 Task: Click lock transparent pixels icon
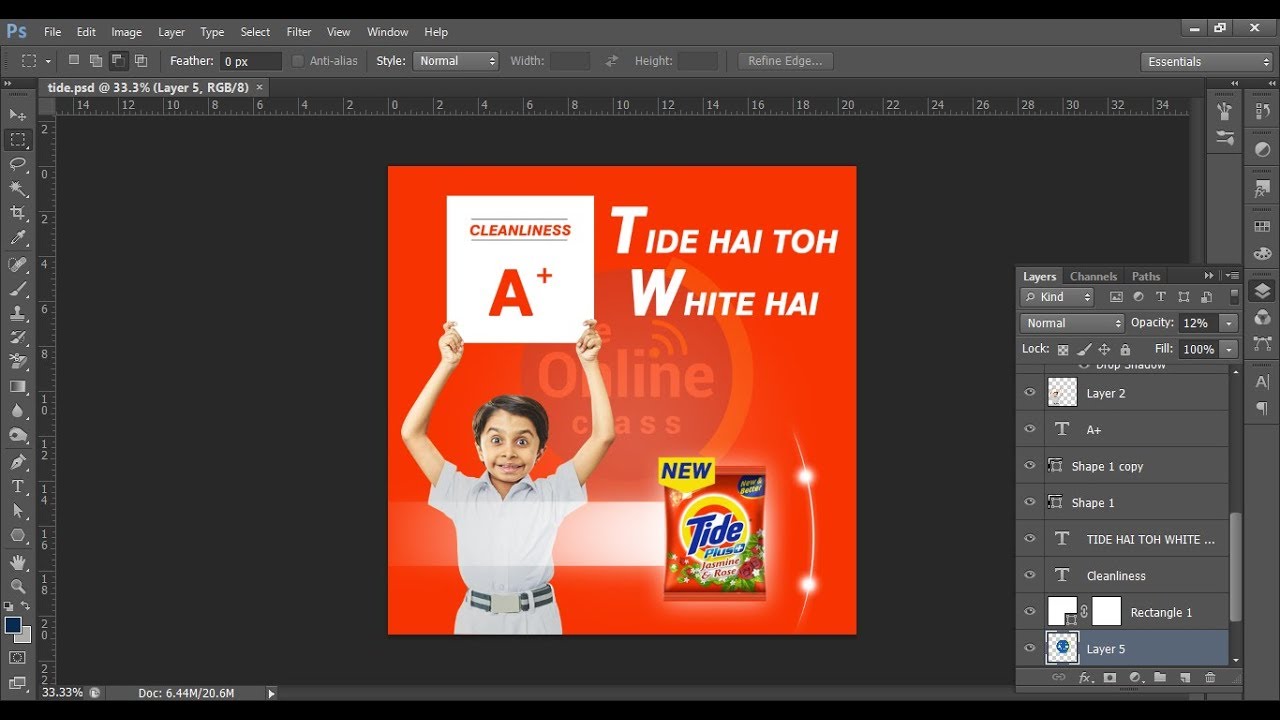click(1063, 350)
